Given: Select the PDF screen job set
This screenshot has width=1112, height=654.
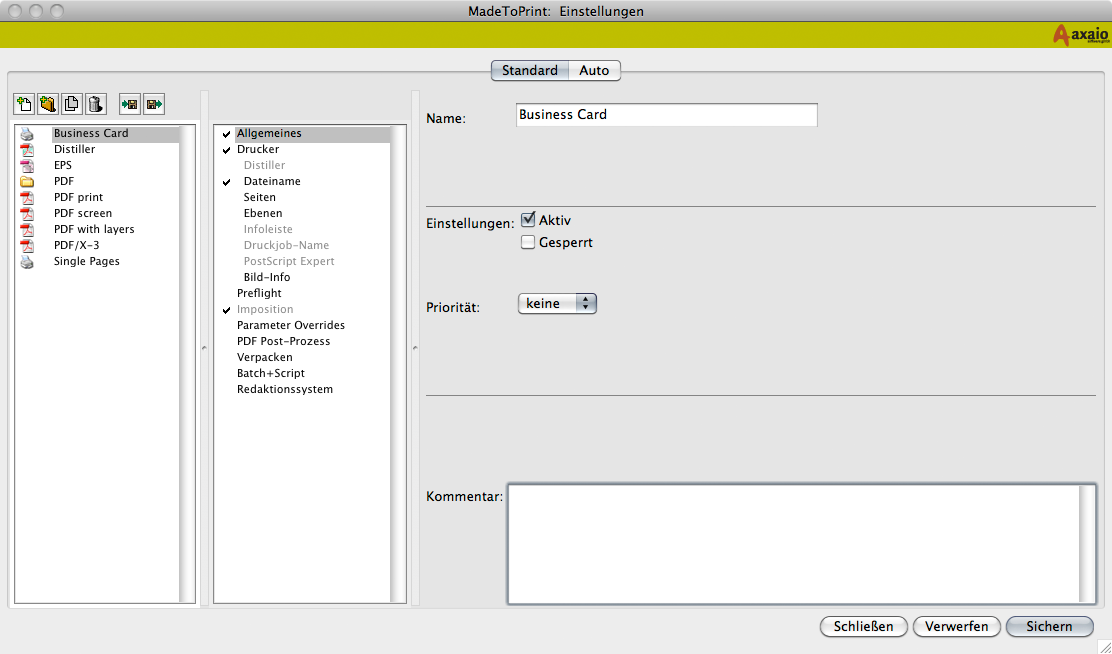Looking at the screenshot, I should tap(83, 213).
